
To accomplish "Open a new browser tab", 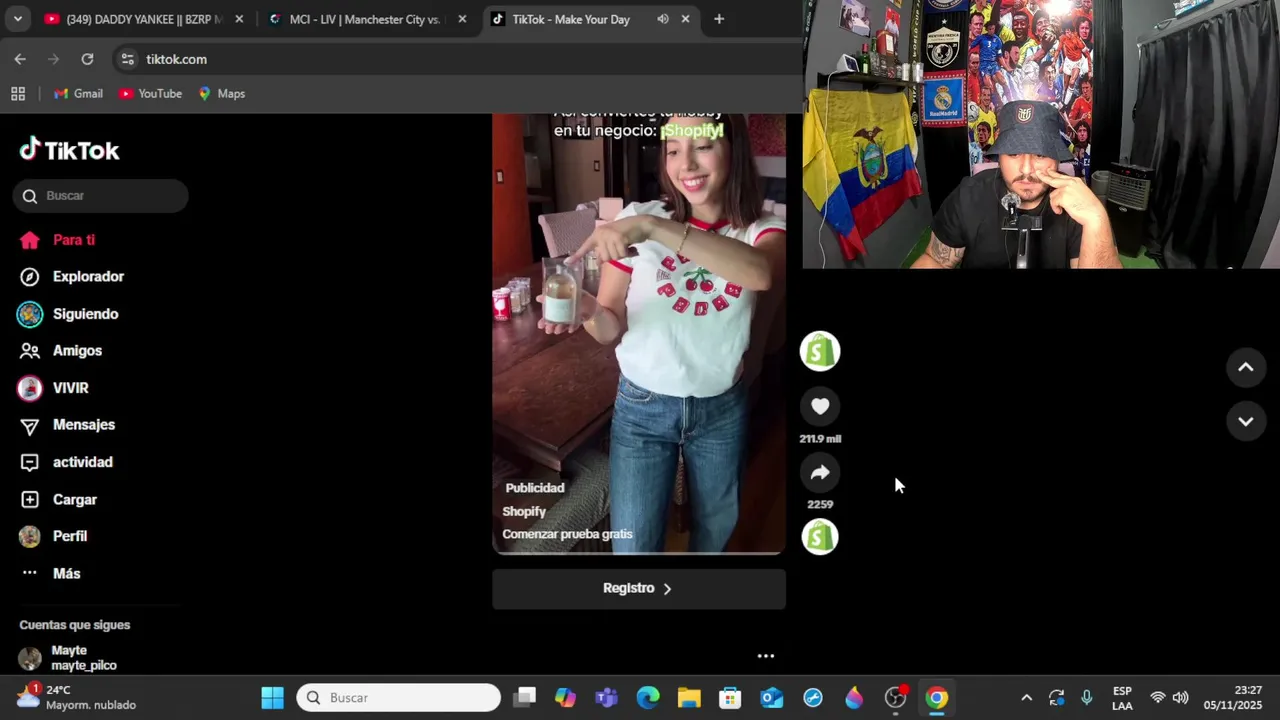I will (719, 19).
